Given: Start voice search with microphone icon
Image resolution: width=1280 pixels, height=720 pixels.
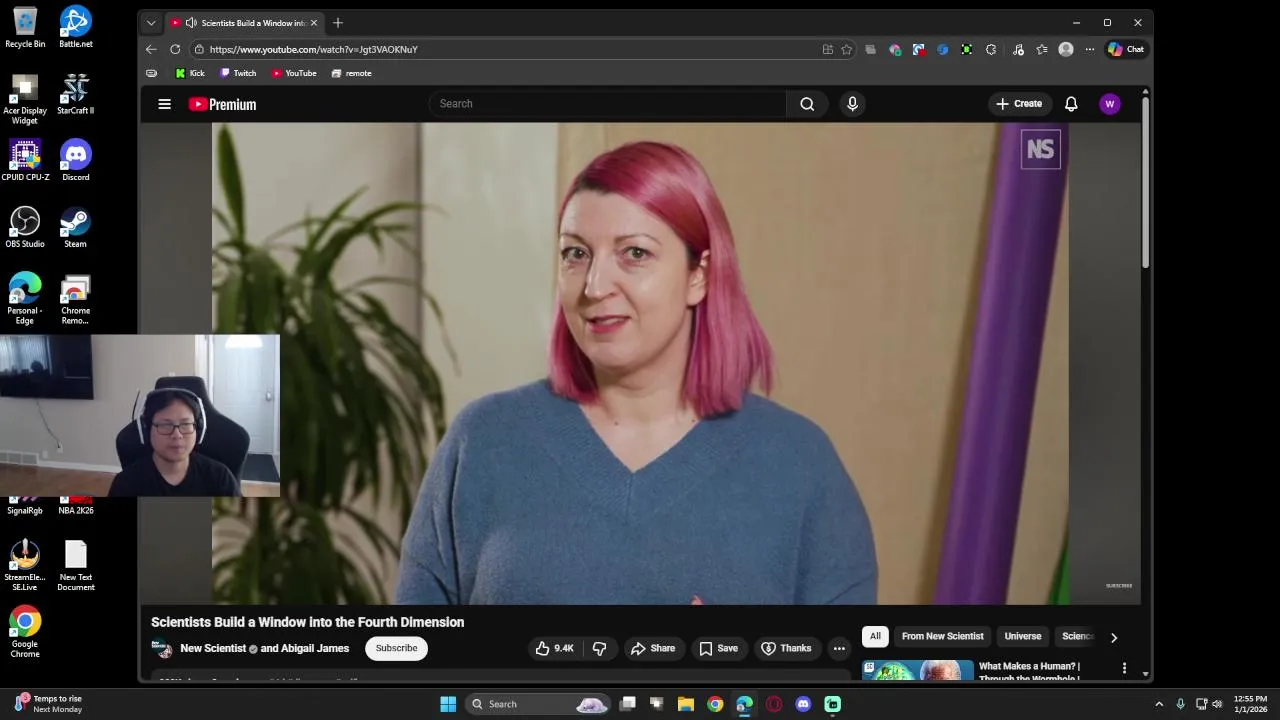Looking at the screenshot, I should tap(852, 104).
